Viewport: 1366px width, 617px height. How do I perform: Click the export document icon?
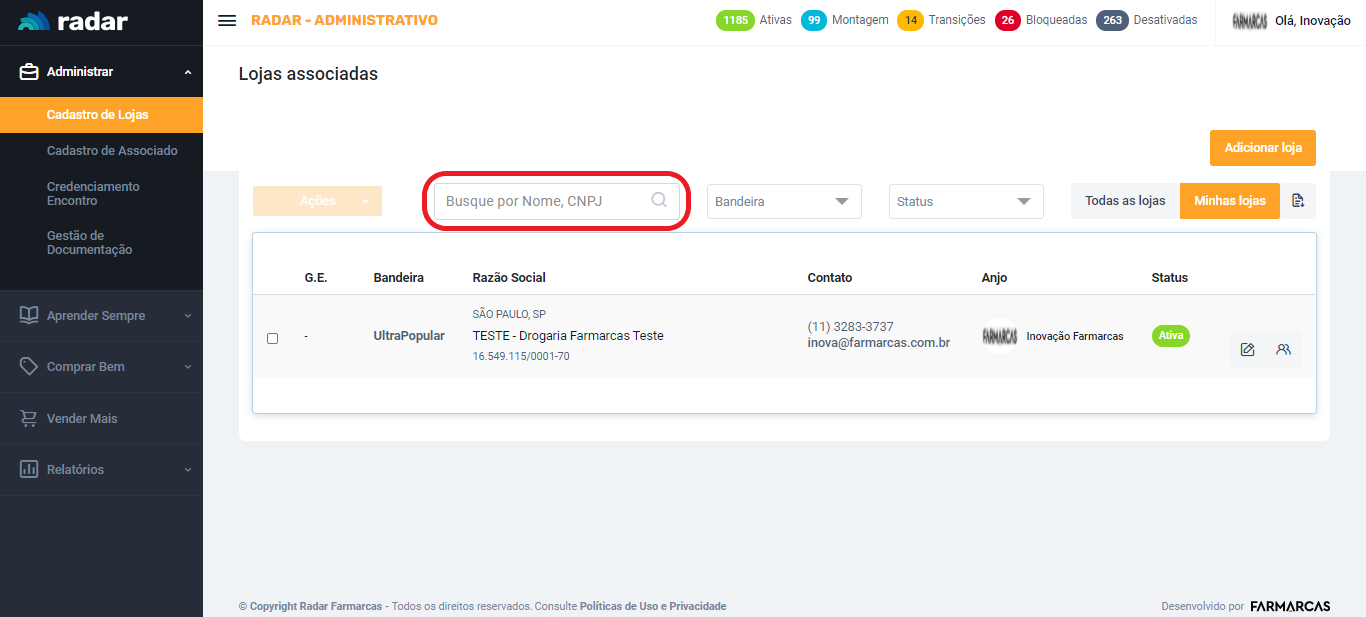(1298, 201)
